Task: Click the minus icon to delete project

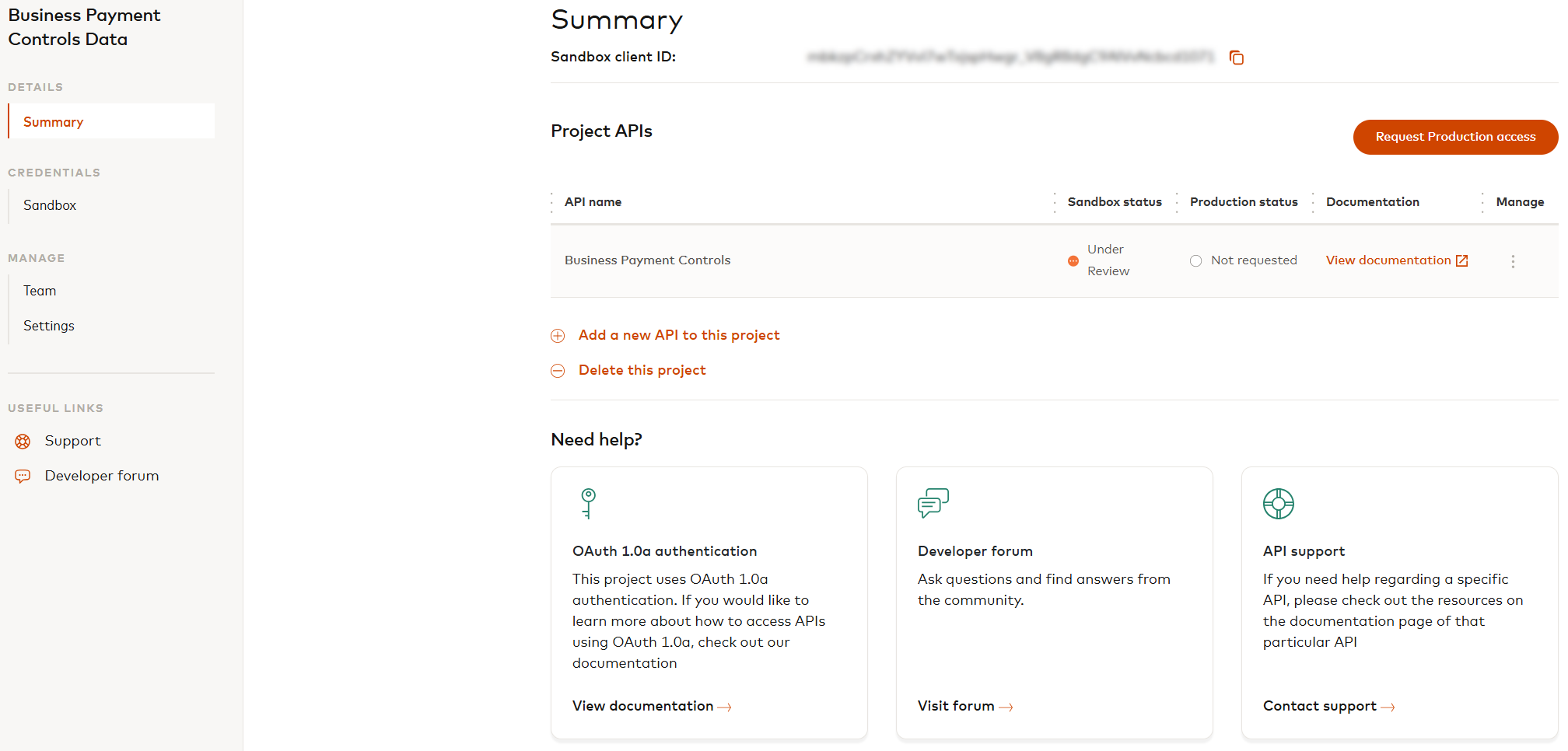Action: click(558, 371)
